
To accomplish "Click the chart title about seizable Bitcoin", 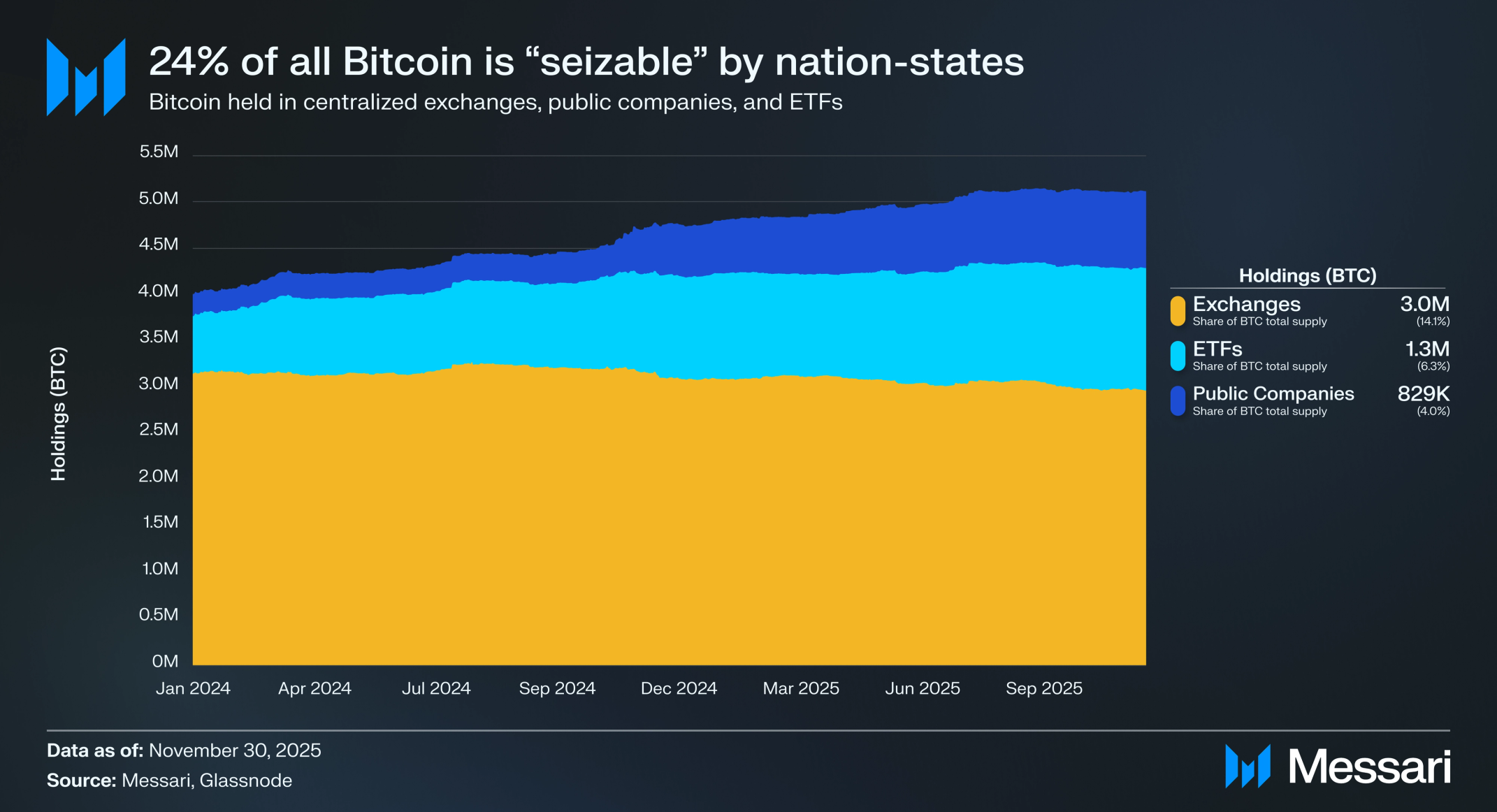I will coord(586,61).
